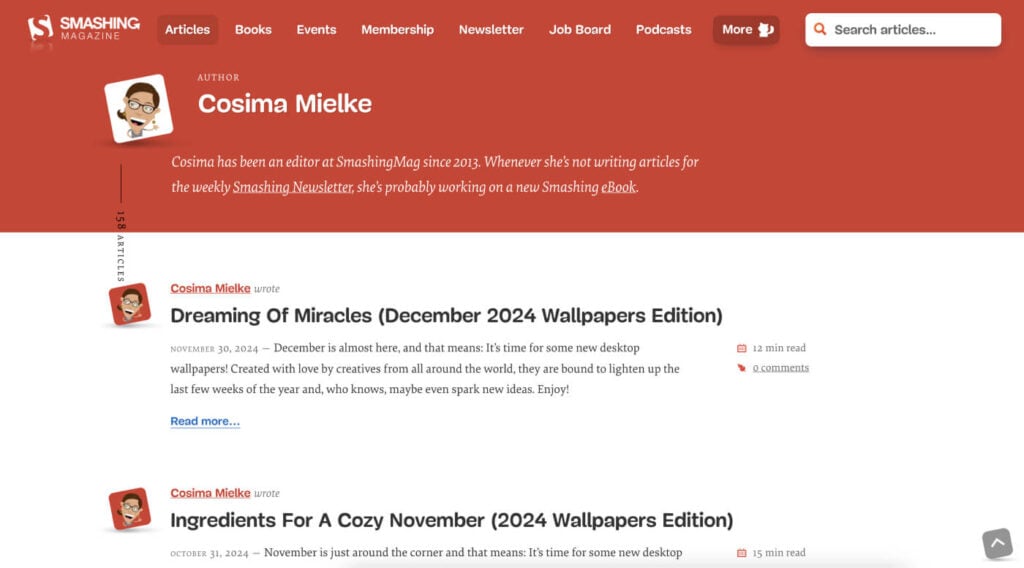Open the Dreaming Of Miracles article title
The image size is (1024, 568).
446,316
